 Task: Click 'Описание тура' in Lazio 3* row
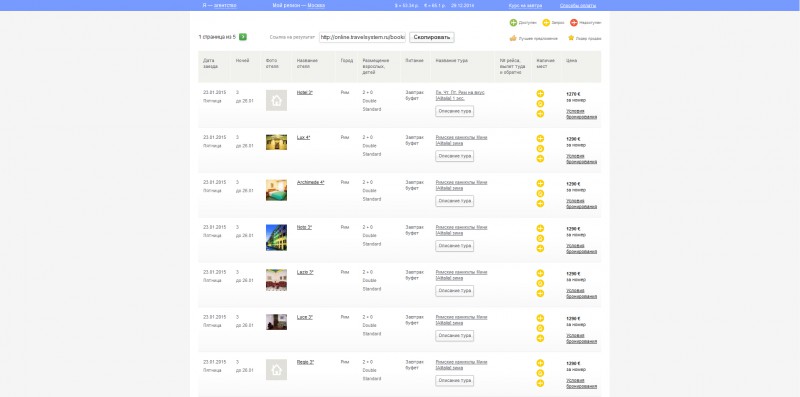[455, 291]
